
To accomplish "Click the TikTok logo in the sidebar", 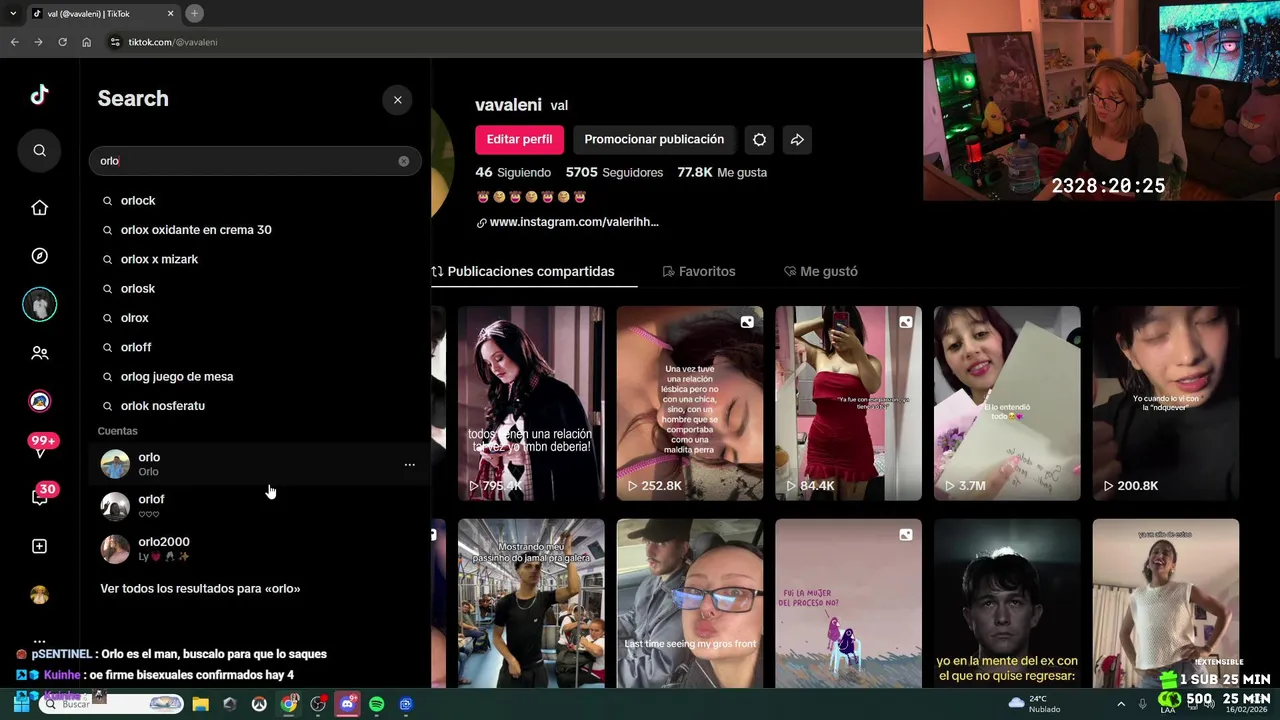I will coord(39,95).
